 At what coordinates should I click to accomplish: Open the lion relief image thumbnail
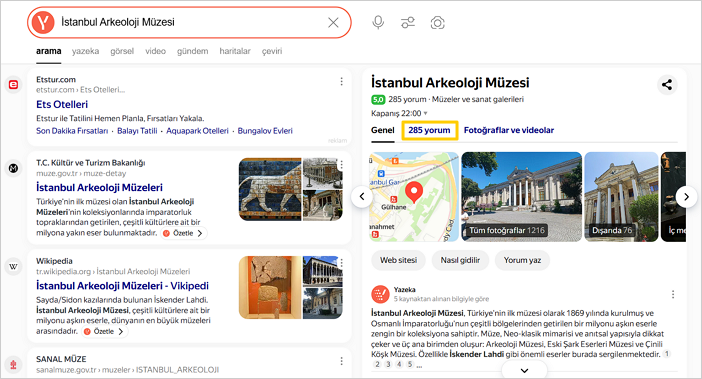point(270,189)
